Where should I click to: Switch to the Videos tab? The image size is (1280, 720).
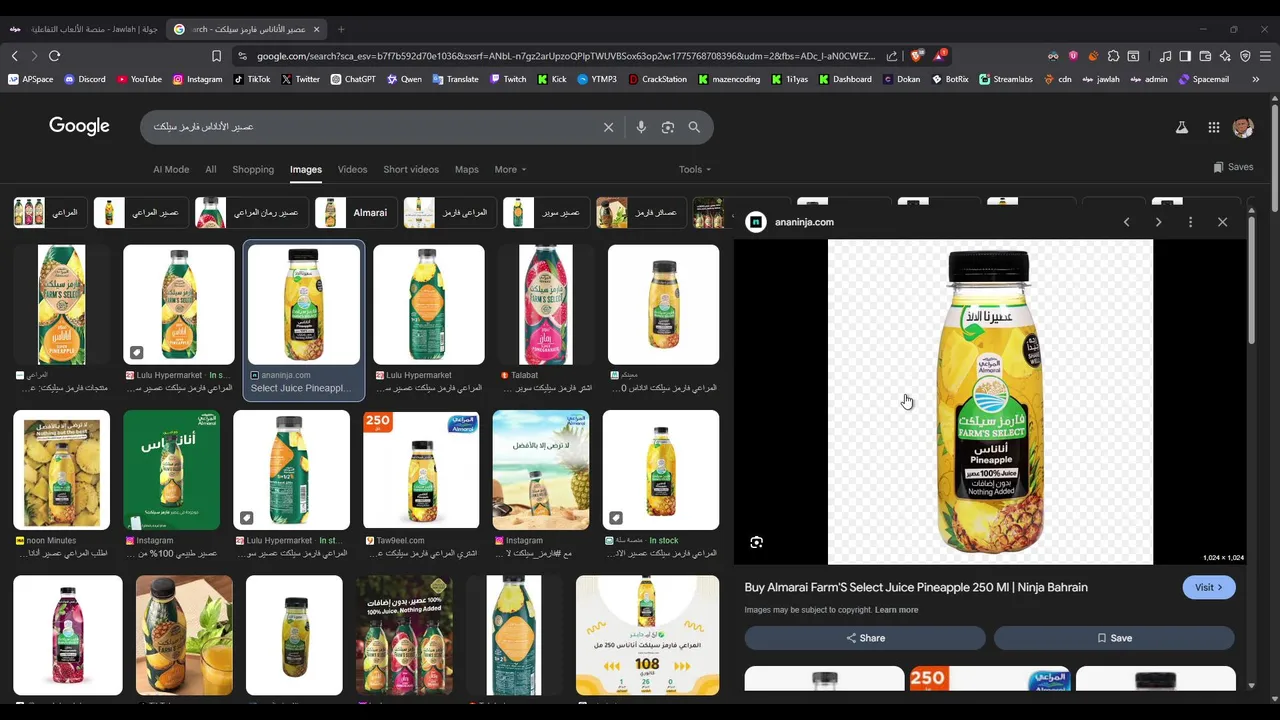352,169
